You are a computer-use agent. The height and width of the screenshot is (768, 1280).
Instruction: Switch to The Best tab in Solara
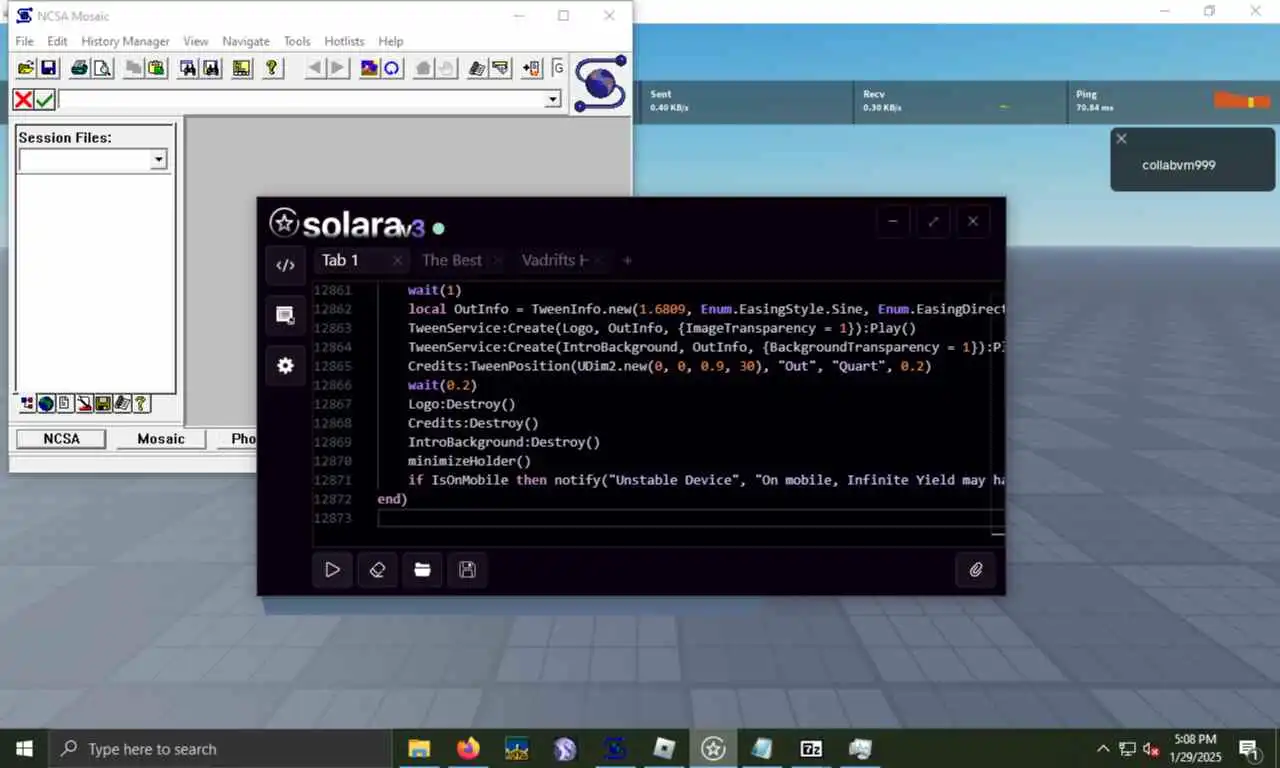pyautogui.click(x=452, y=260)
